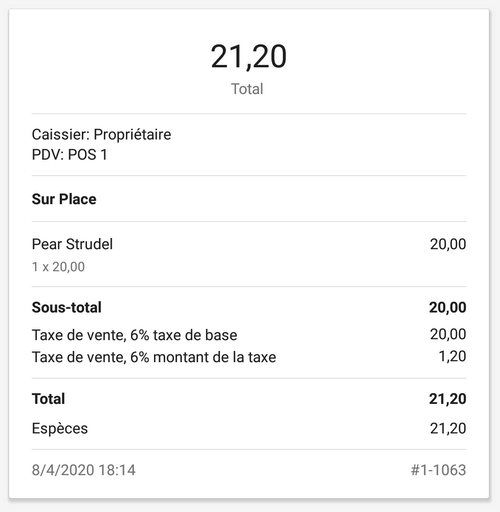Screen dimensions: 500x512
Task: Select the bold 21,20 total value
Action: coord(447,399)
